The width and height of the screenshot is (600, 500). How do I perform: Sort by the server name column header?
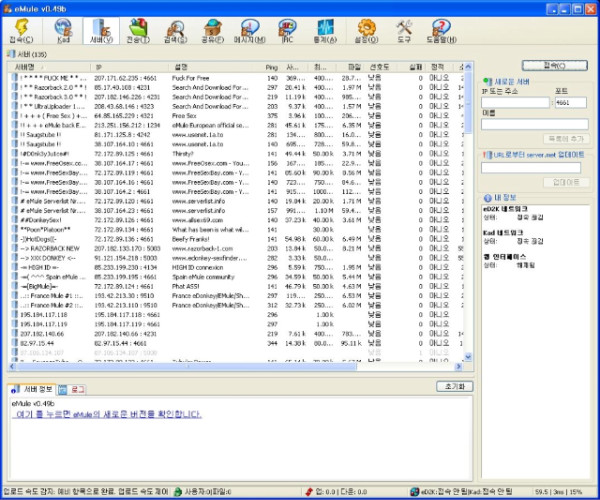[x=49, y=67]
